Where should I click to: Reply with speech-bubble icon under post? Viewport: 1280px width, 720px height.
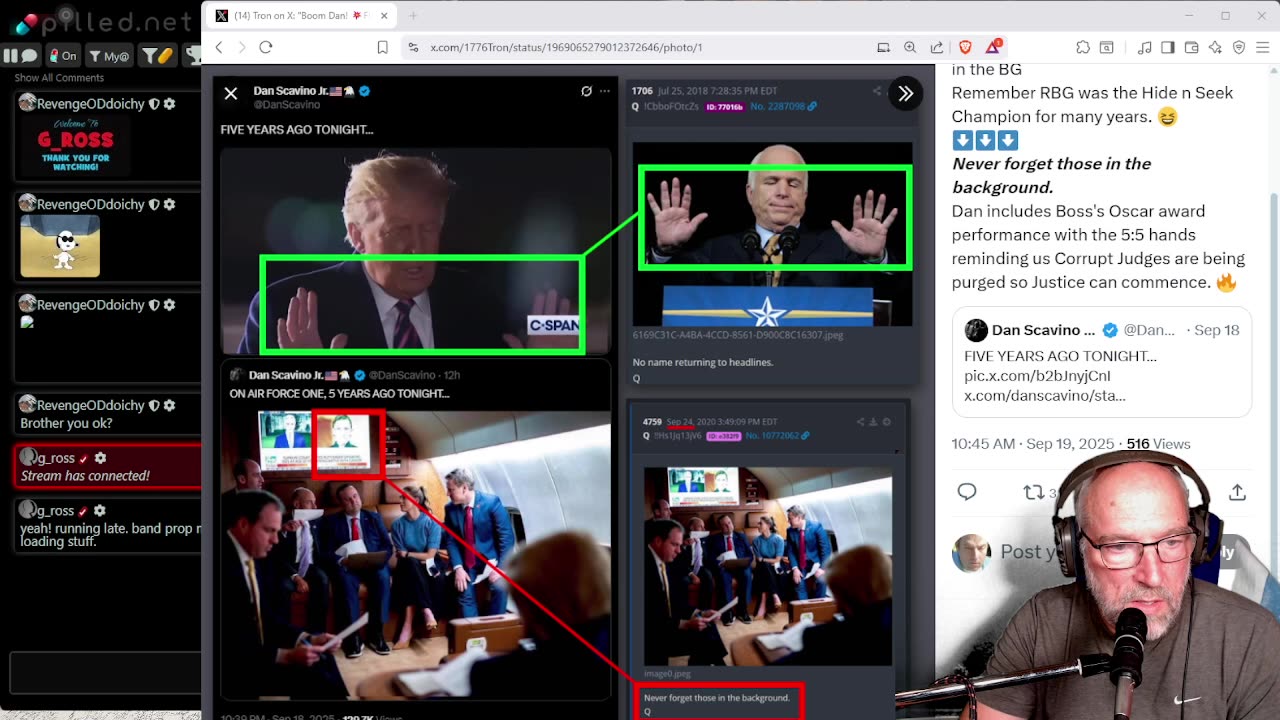(967, 491)
